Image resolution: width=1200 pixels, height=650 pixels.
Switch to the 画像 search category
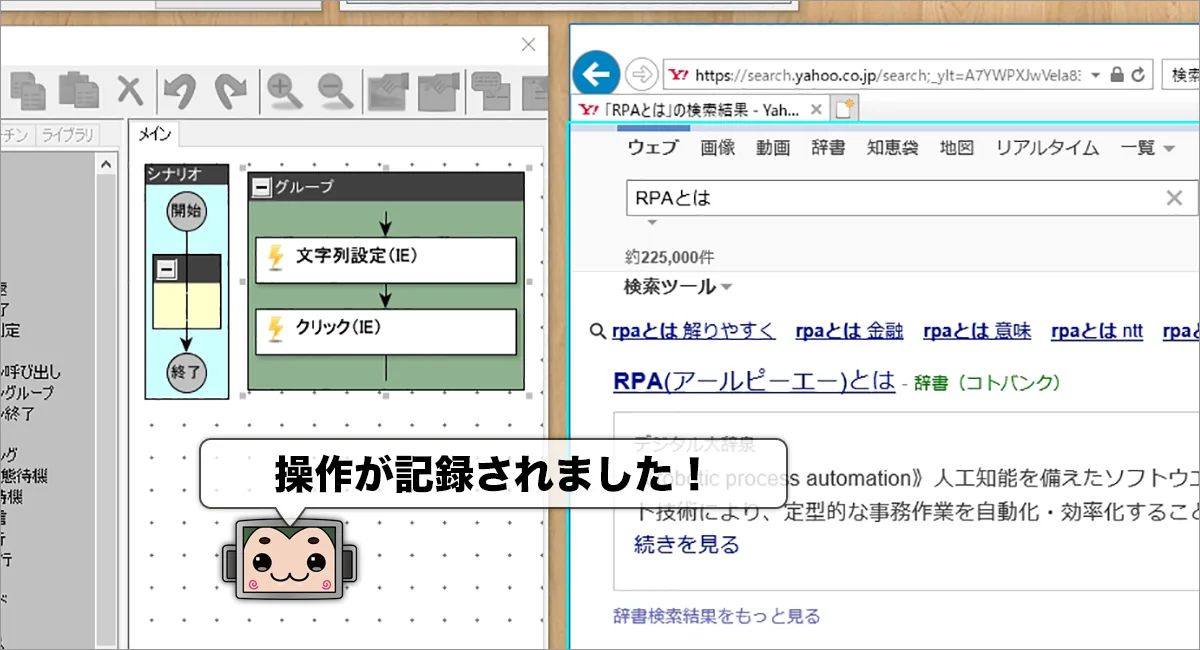(x=717, y=148)
